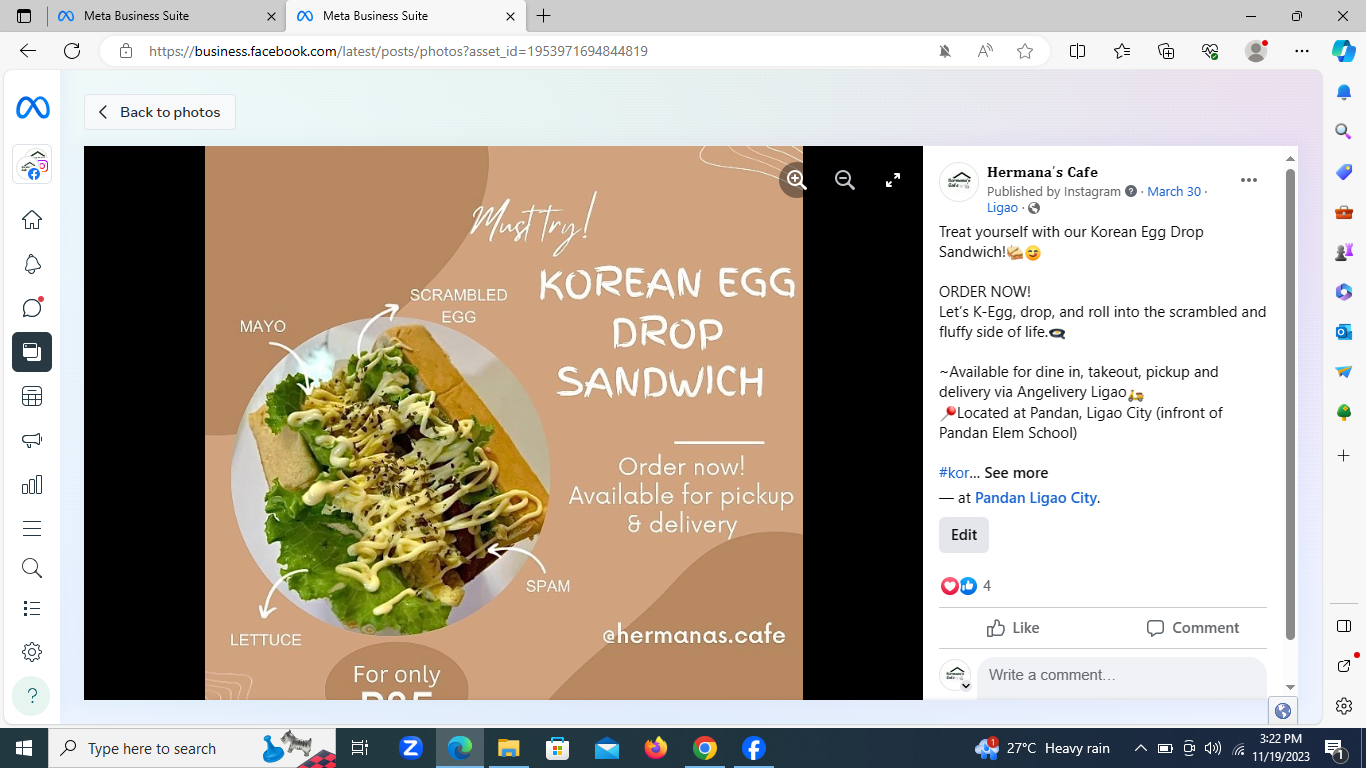The image size is (1366, 768).
Task: Click the bulleted list icon in Meta sidebar
Action: click(32, 608)
